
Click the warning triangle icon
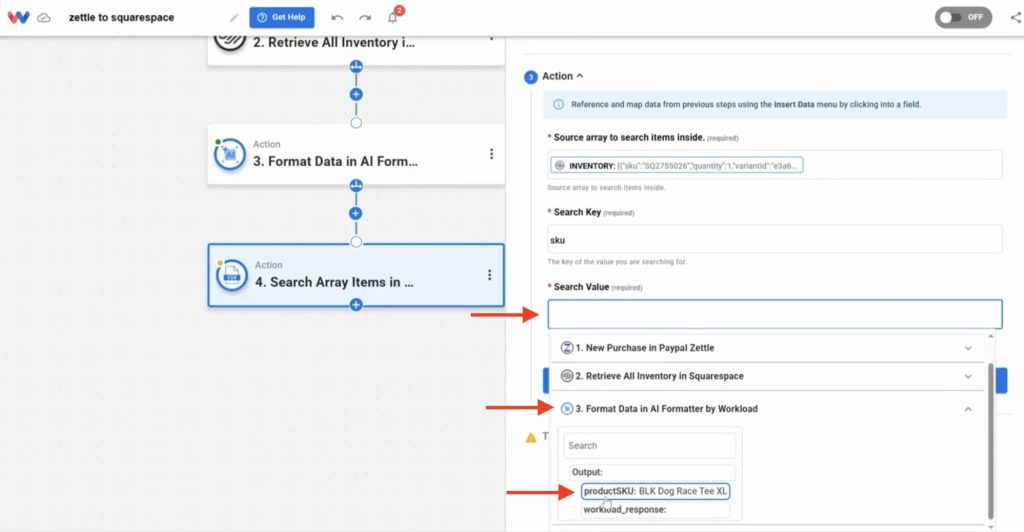[x=531, y=437]
